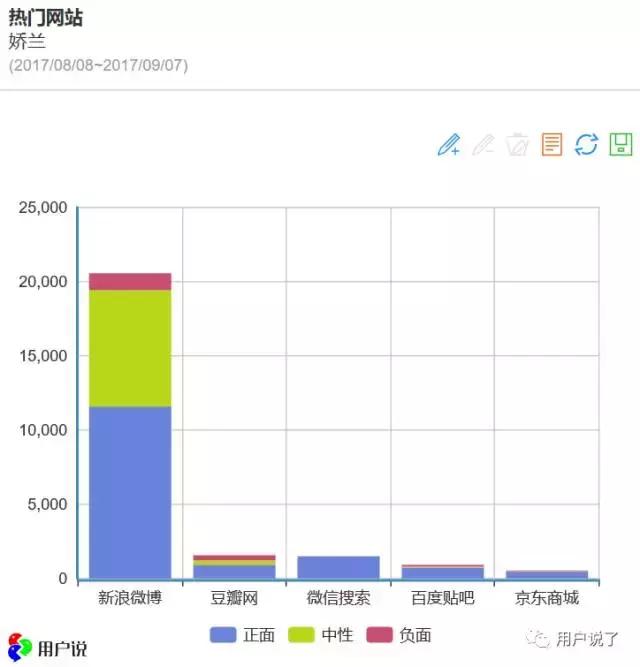Toggle the 负面 legend series

[x=399, y=635]
